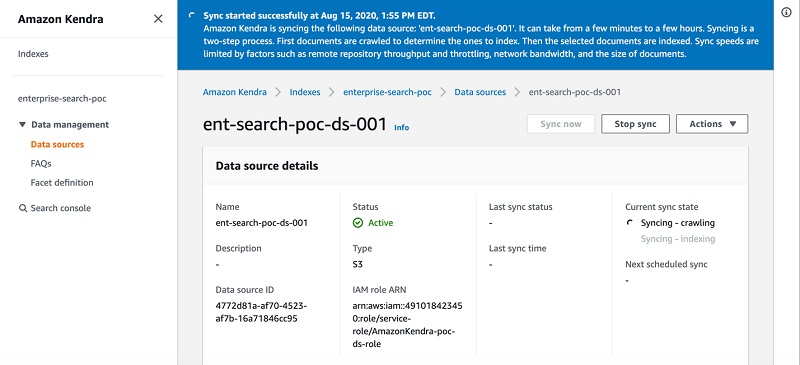The height and width of the screenshot is (365, 800).
Task: Navigate to enterprise-search-poc breadcrumb
Action: click(x=387, y=92)
